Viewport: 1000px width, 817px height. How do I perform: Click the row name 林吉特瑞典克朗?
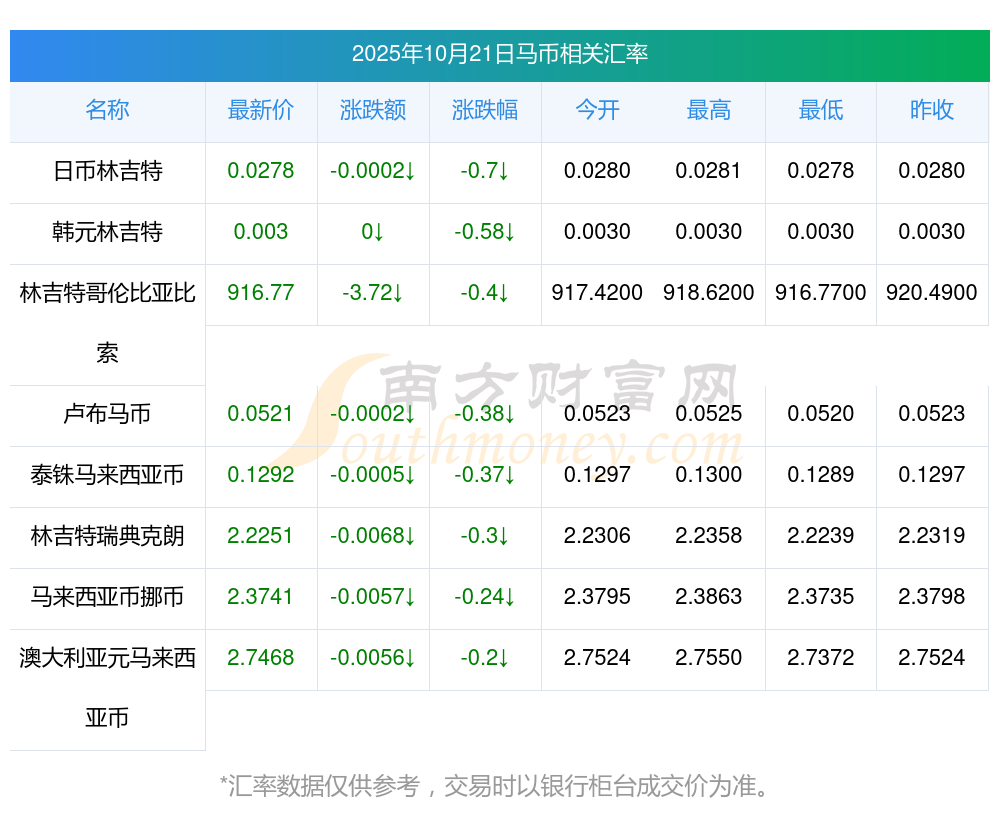click(x=107, y=536)
